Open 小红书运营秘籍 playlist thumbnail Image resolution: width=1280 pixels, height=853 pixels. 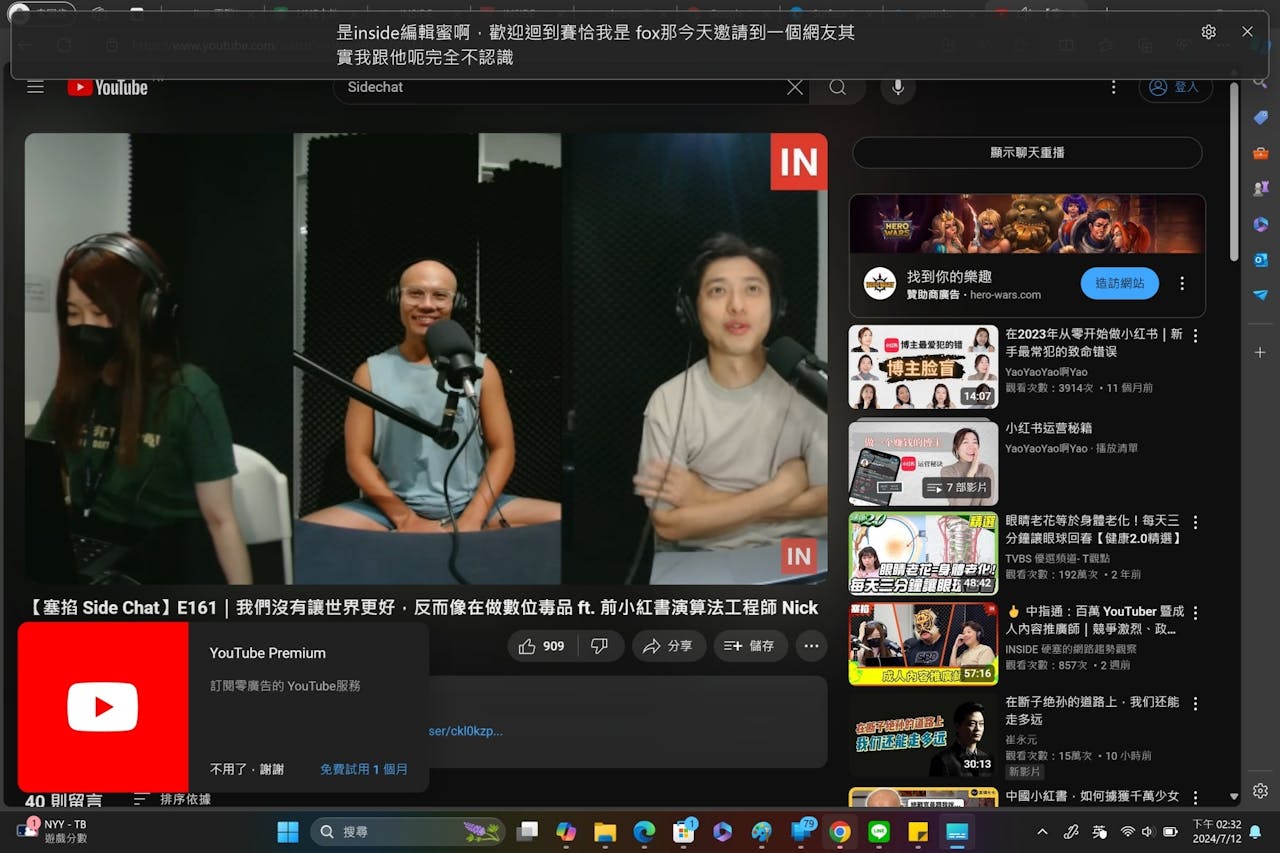(923, 462)
